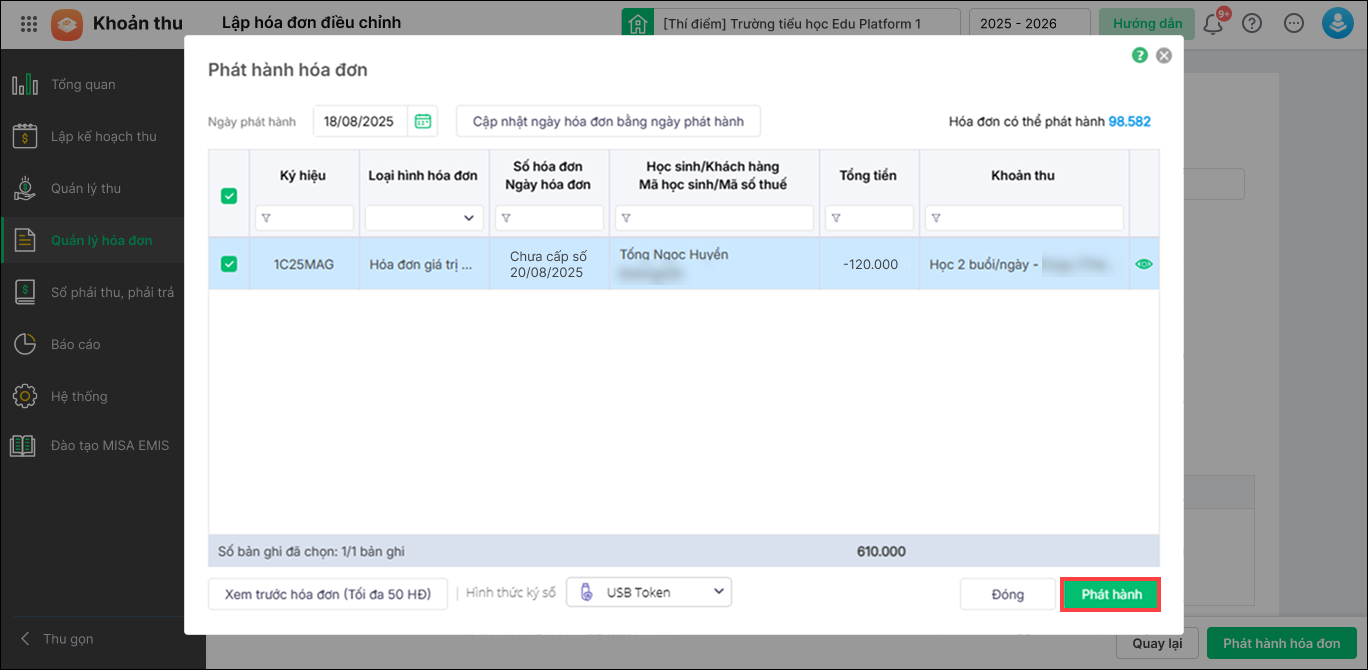The height and width of the screenshot is (670, 1368).
Task: Collapse the sidebar with Thu gọn
Action: pos(58,639)
